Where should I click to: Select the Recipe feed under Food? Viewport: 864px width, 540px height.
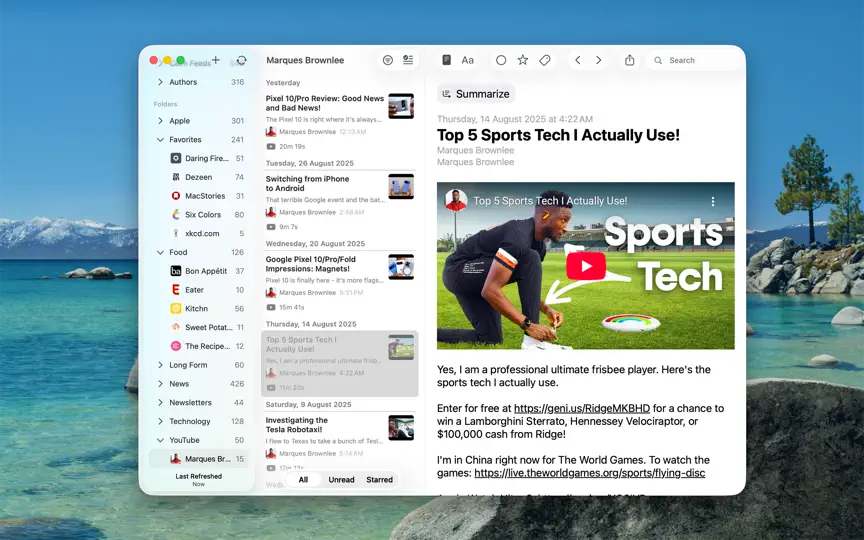pos(199,345)
